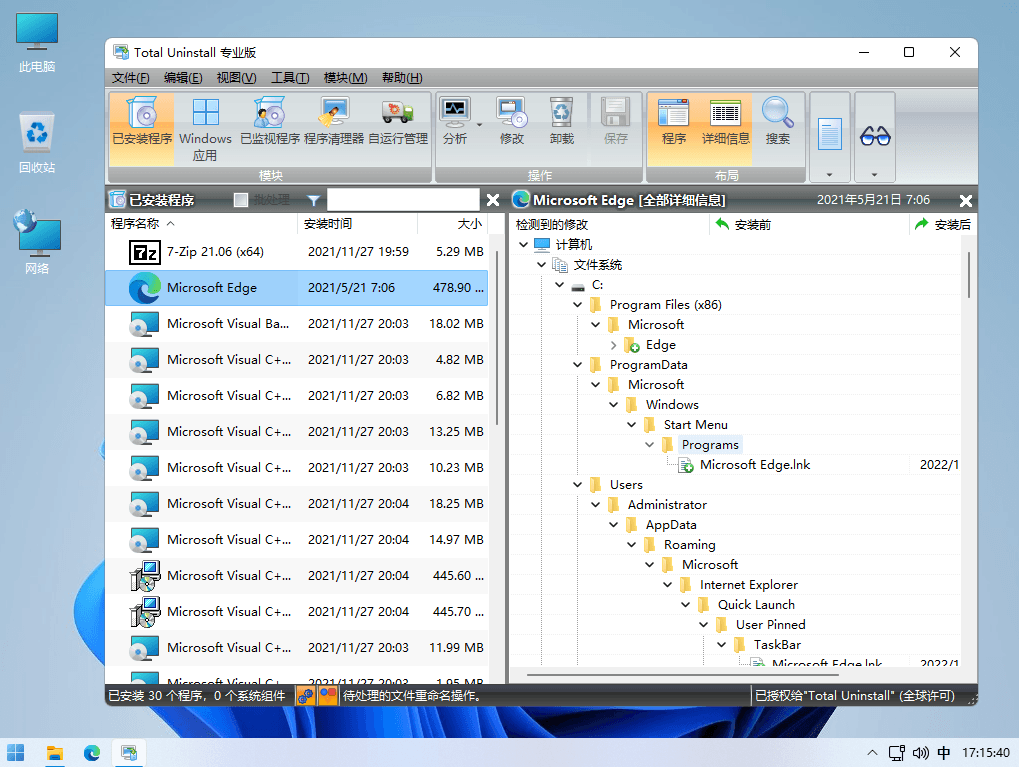The width and height of the screenshot is (1019, 767).
Task: Click the filter funnel icon
Action: click(x=314, y=200)
